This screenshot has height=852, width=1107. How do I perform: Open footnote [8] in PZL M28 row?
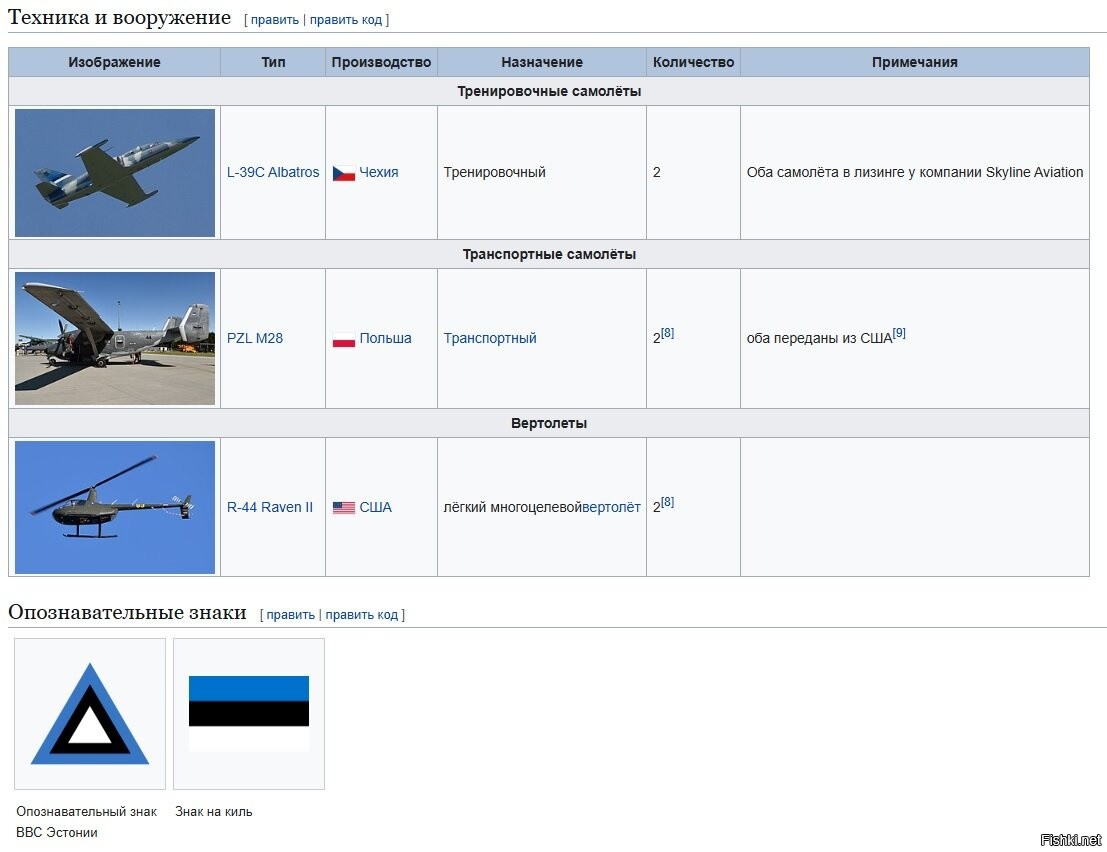(668, 332)
